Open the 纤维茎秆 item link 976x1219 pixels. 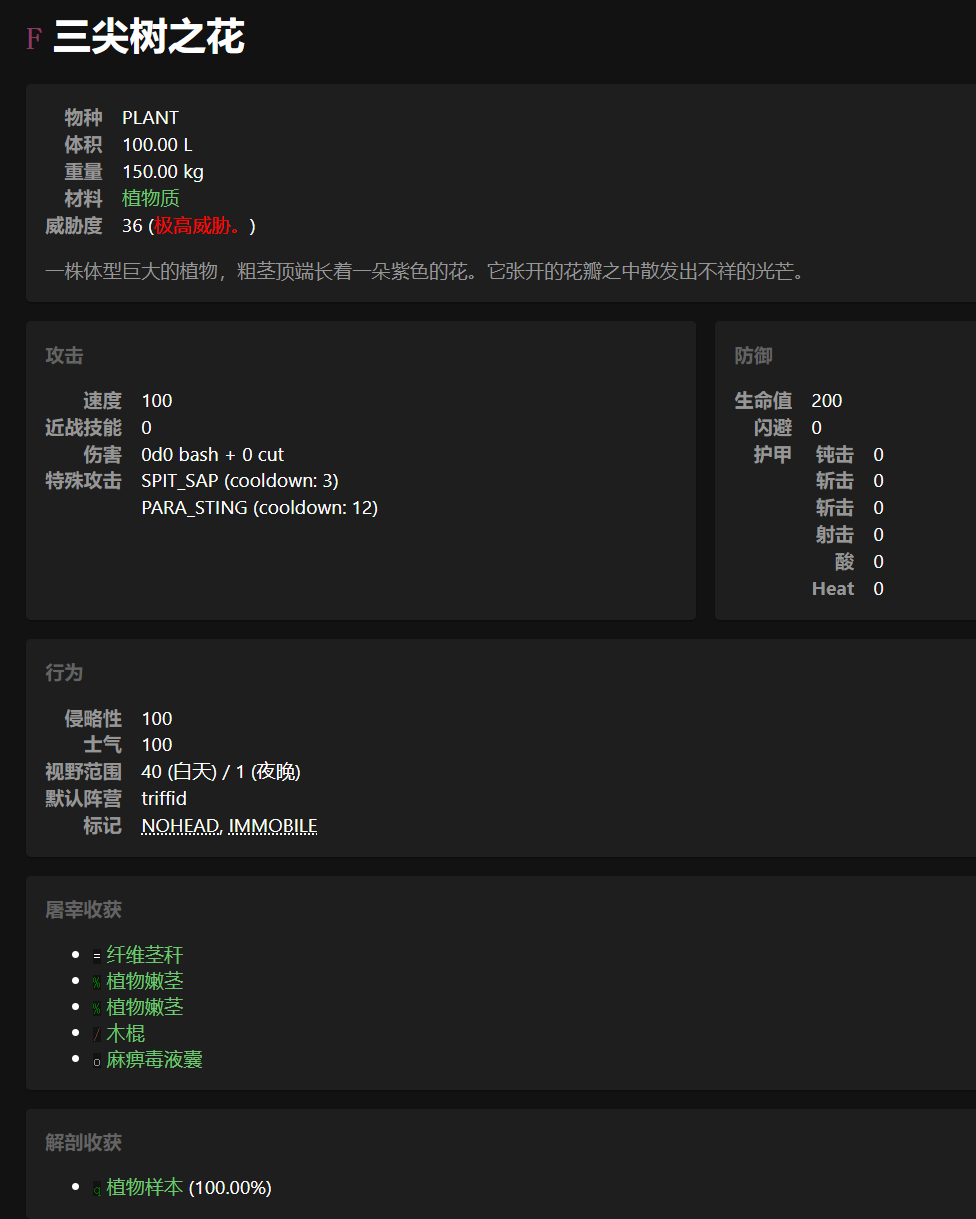tap(145, 955)
